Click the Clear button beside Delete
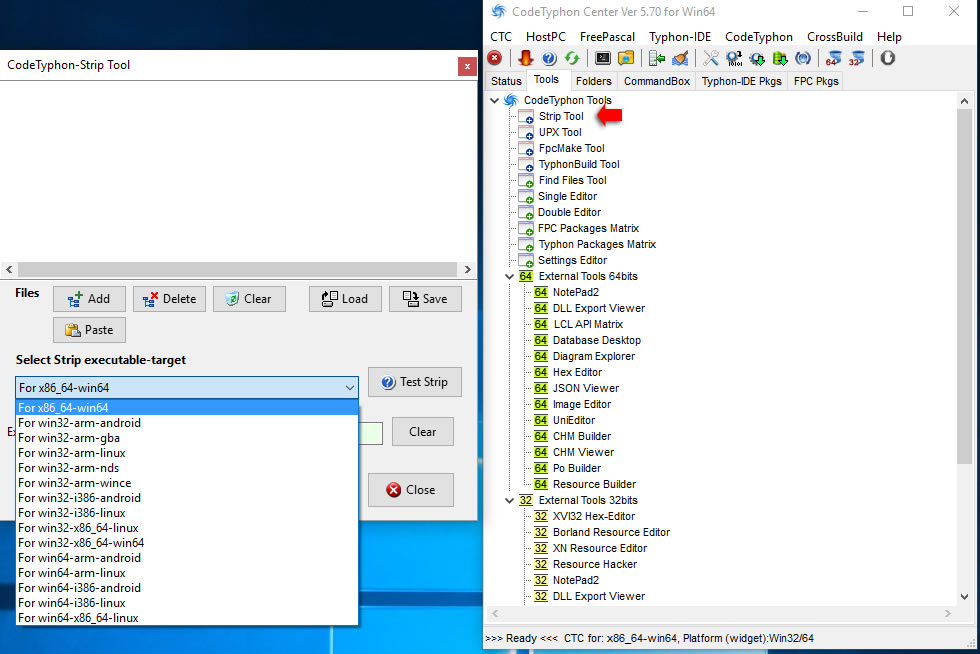Screen dimensions: 980x654 (249, 299)
